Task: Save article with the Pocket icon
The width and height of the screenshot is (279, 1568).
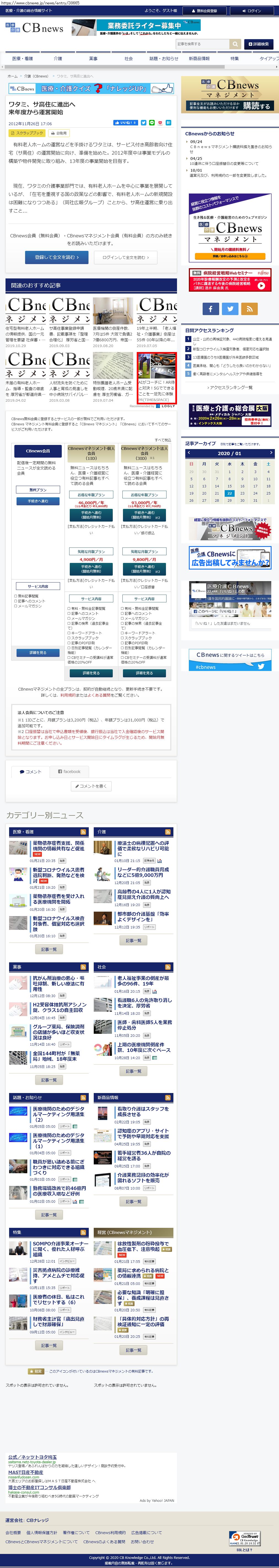Action: pos(161,123)
